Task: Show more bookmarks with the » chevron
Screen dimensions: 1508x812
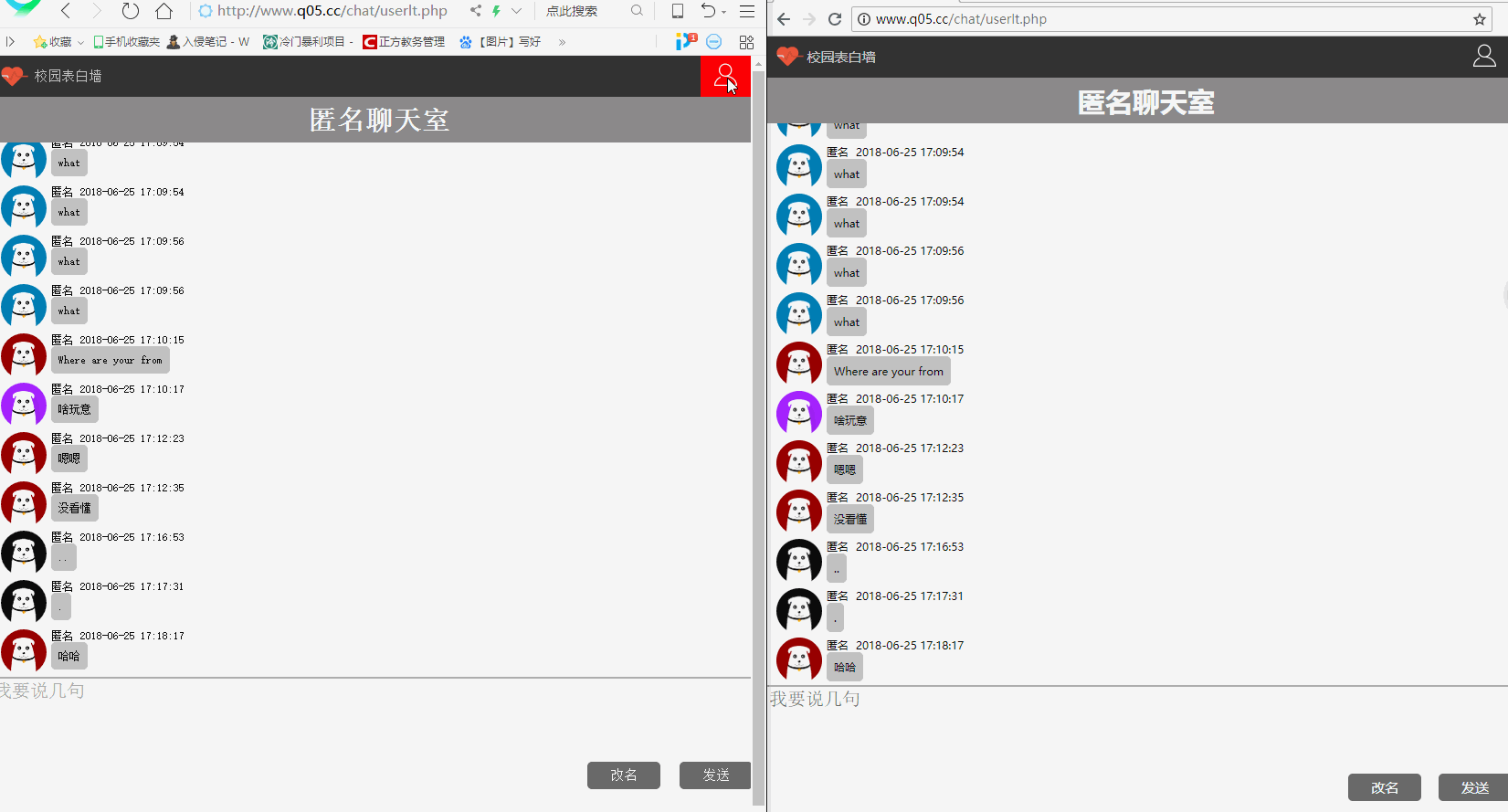Action: click(x=562, y=42)
